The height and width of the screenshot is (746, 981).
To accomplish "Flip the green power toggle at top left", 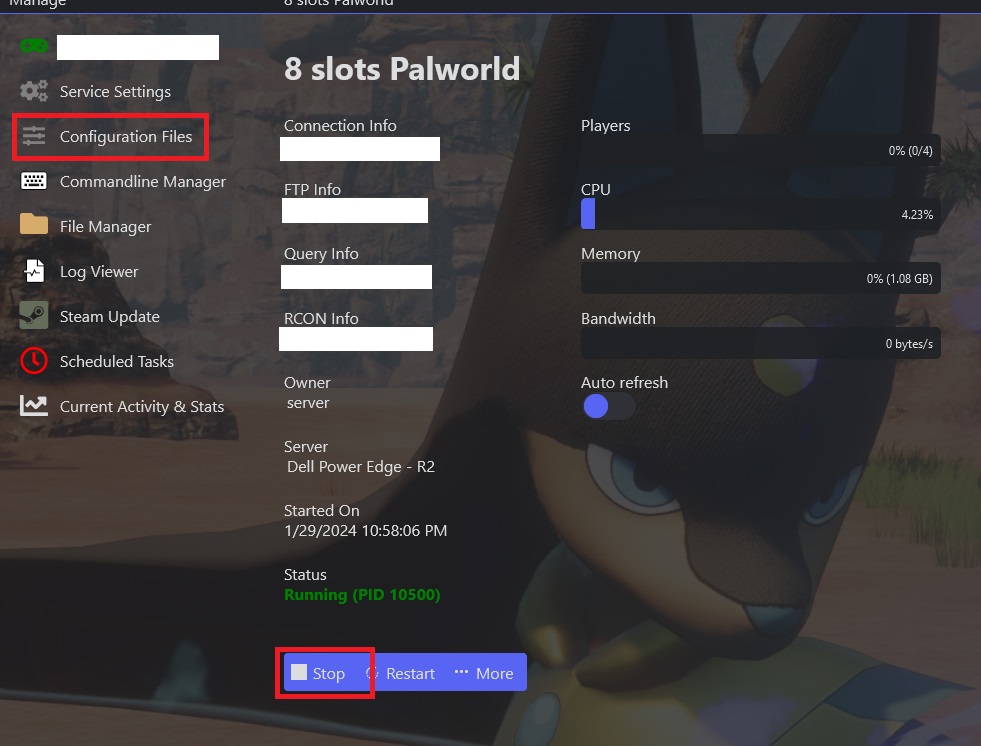I will (x=33, y=45).
